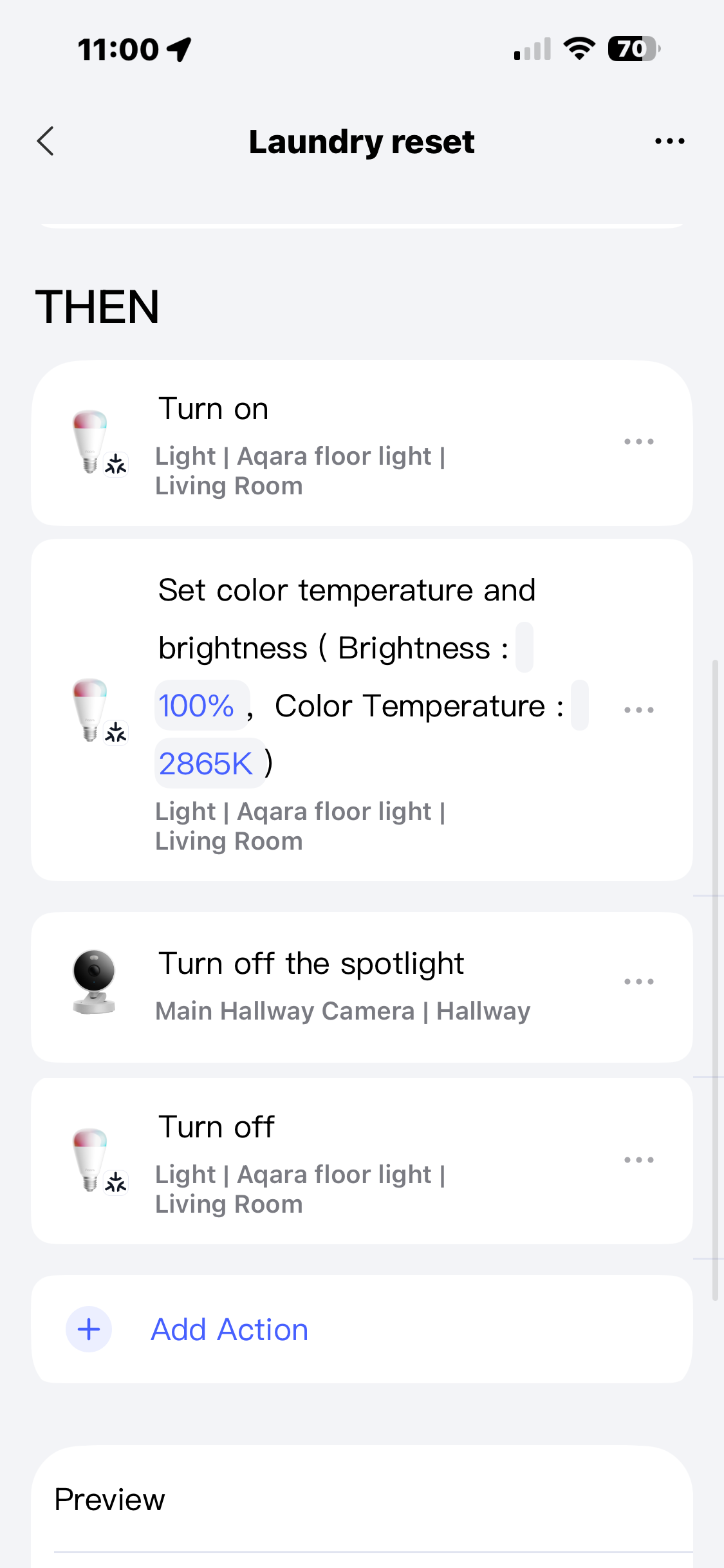This screenshot has width=724, height=1568.
Task: Open options for Turn on action
Action: pyautogui.click(x=638, y=442)
